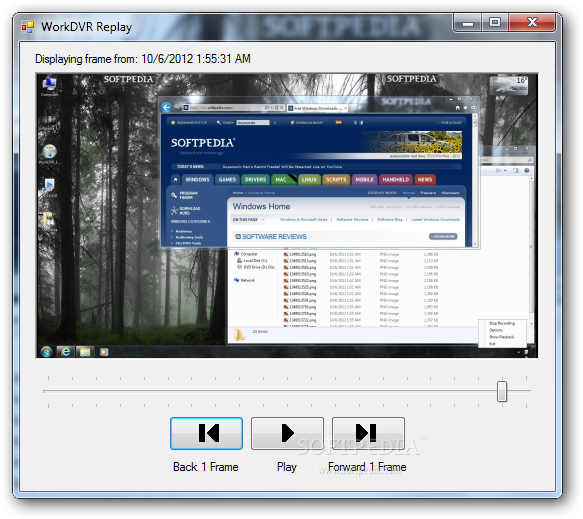
Task: Start playback with the Play button
Action: [x=287, y=433]
